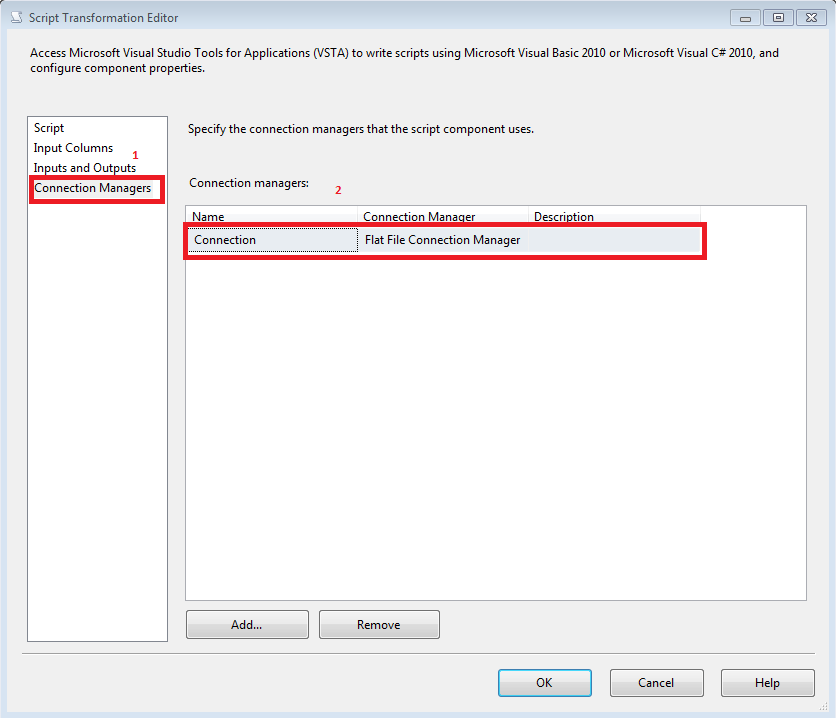Click the Script Transformation Editor title bar icon
Screen dimensions: 836x718
click(x=14, y=16)
